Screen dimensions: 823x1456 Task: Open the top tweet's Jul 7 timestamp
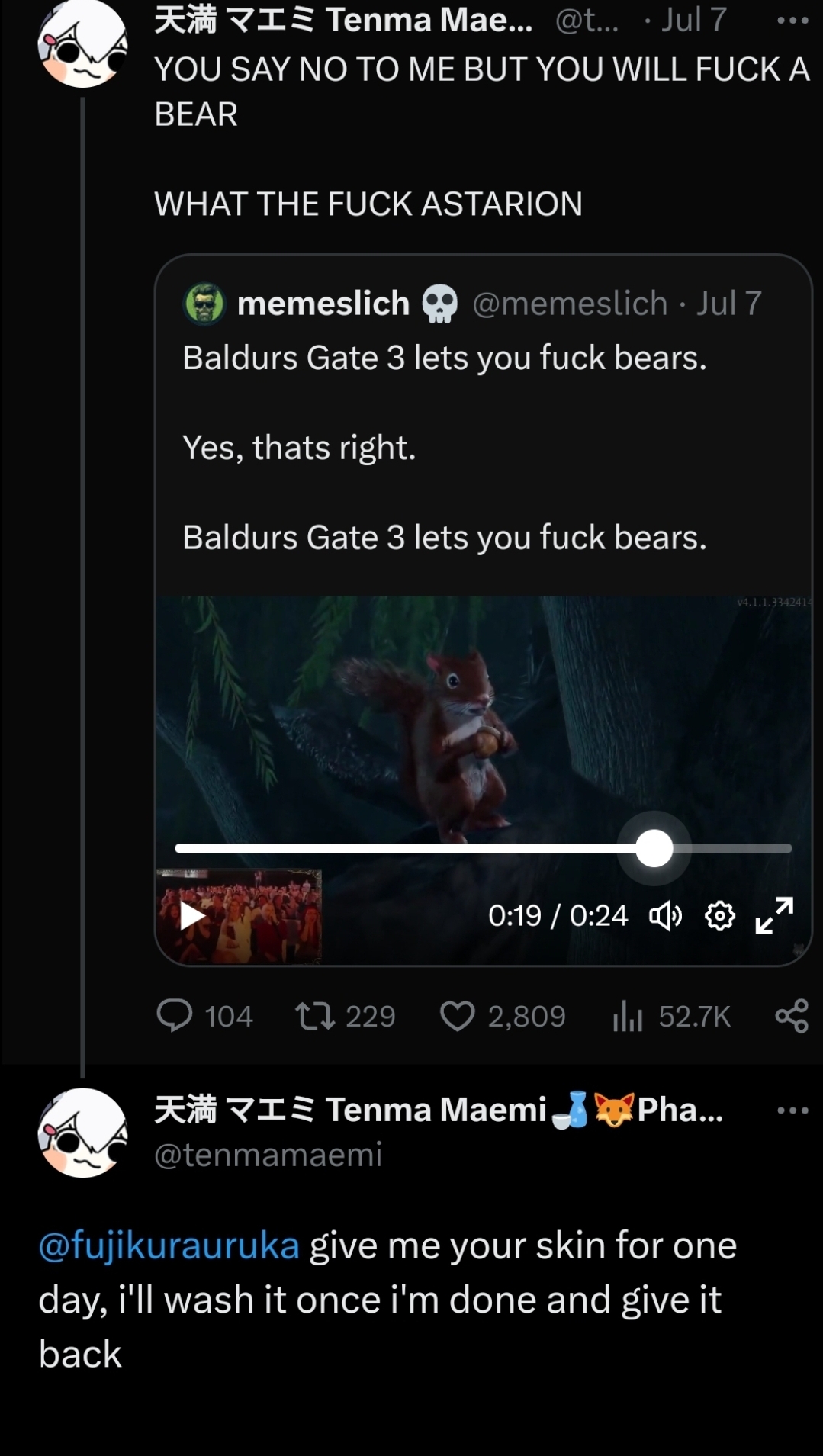693,20
